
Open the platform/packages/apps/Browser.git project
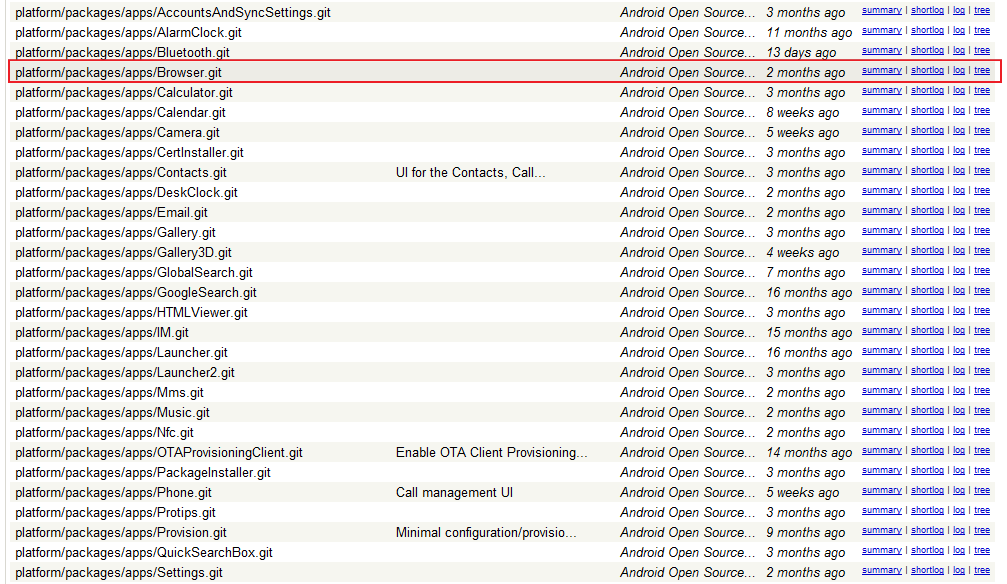click(x=118, y=73)
